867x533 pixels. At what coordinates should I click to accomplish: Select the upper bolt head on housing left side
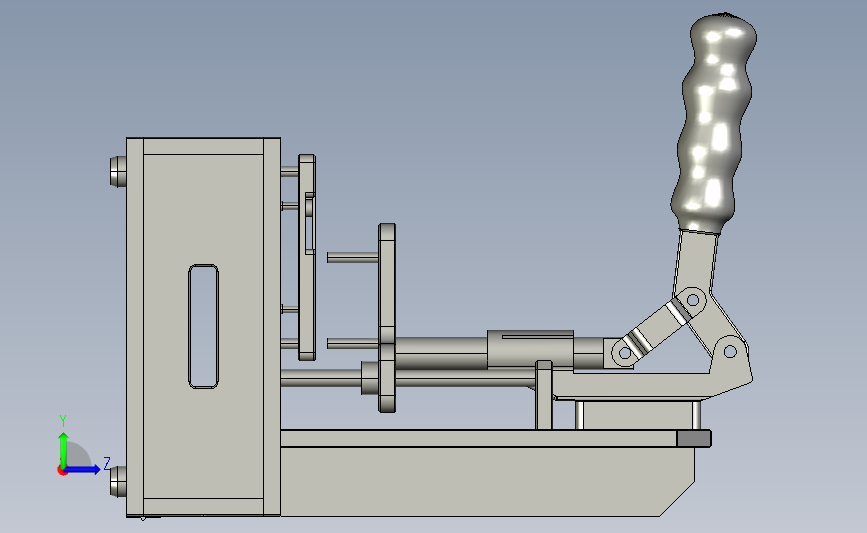point(118,171)
